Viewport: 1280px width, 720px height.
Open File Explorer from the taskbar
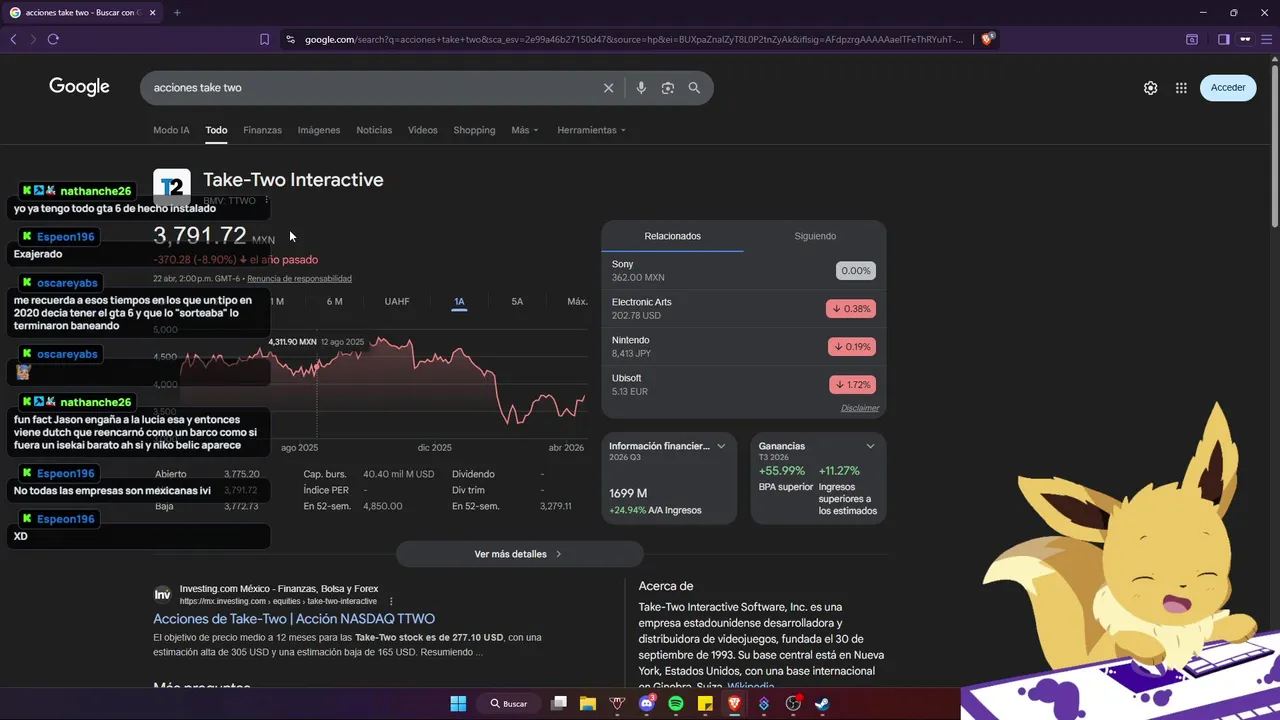pos(588,704)
